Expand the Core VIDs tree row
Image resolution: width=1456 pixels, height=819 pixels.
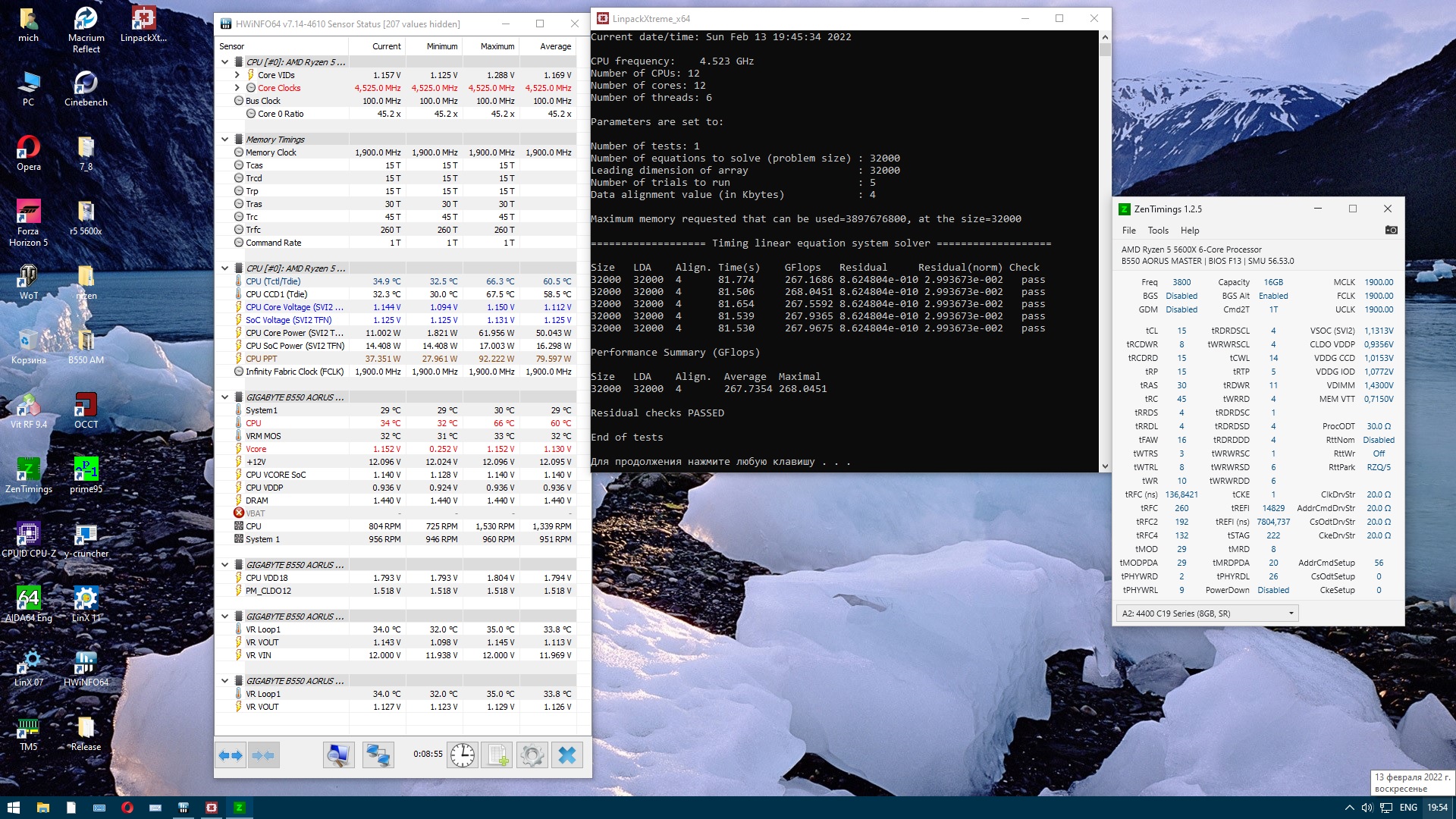pyautogui.click(x=237, y=75)
